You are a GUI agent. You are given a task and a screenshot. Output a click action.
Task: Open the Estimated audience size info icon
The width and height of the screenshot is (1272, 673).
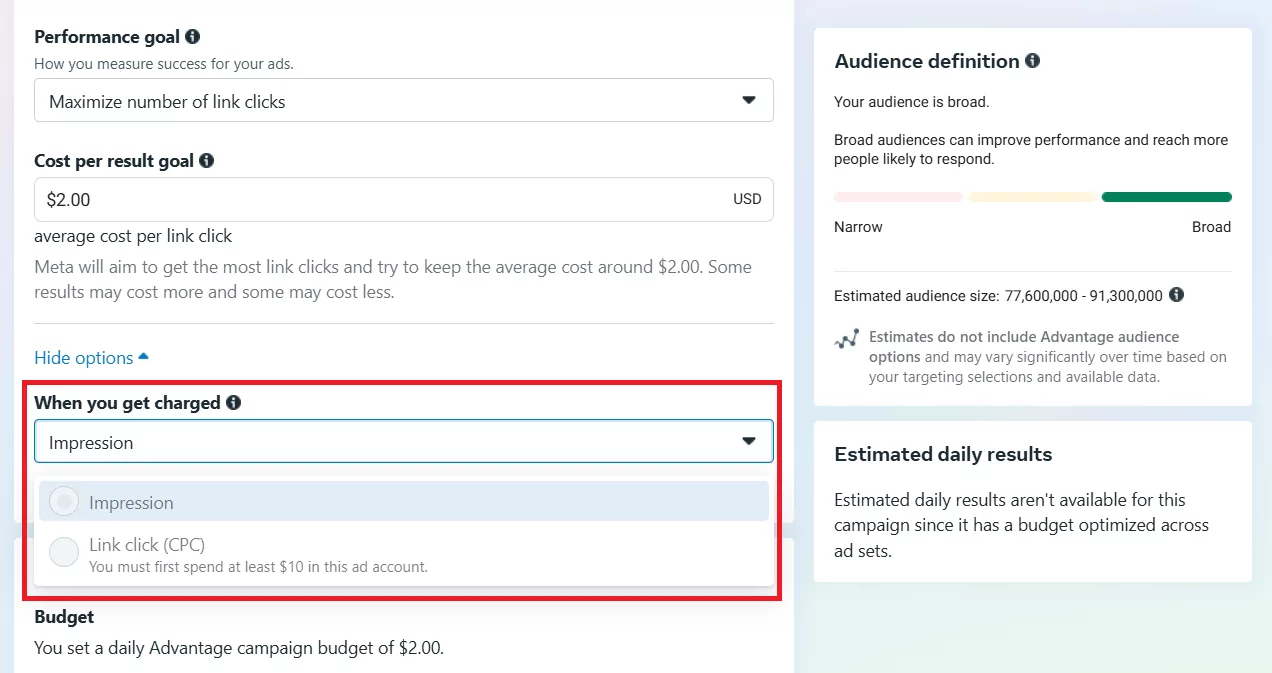click(x=1177, y=295)
